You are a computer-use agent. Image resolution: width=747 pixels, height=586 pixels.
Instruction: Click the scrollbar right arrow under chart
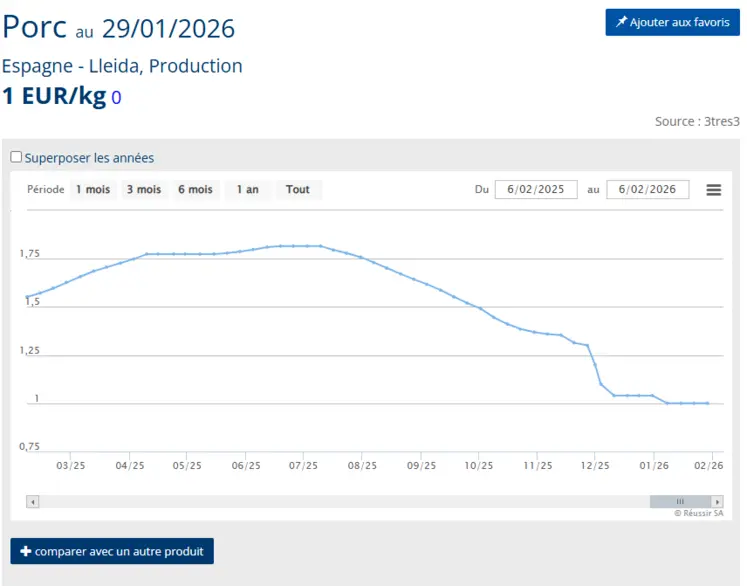pyautogui.click(x=716, y=501)
